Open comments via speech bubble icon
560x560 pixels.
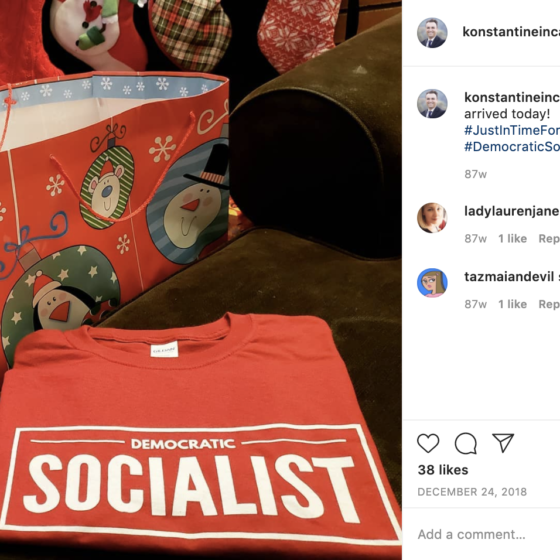(466, 444)
